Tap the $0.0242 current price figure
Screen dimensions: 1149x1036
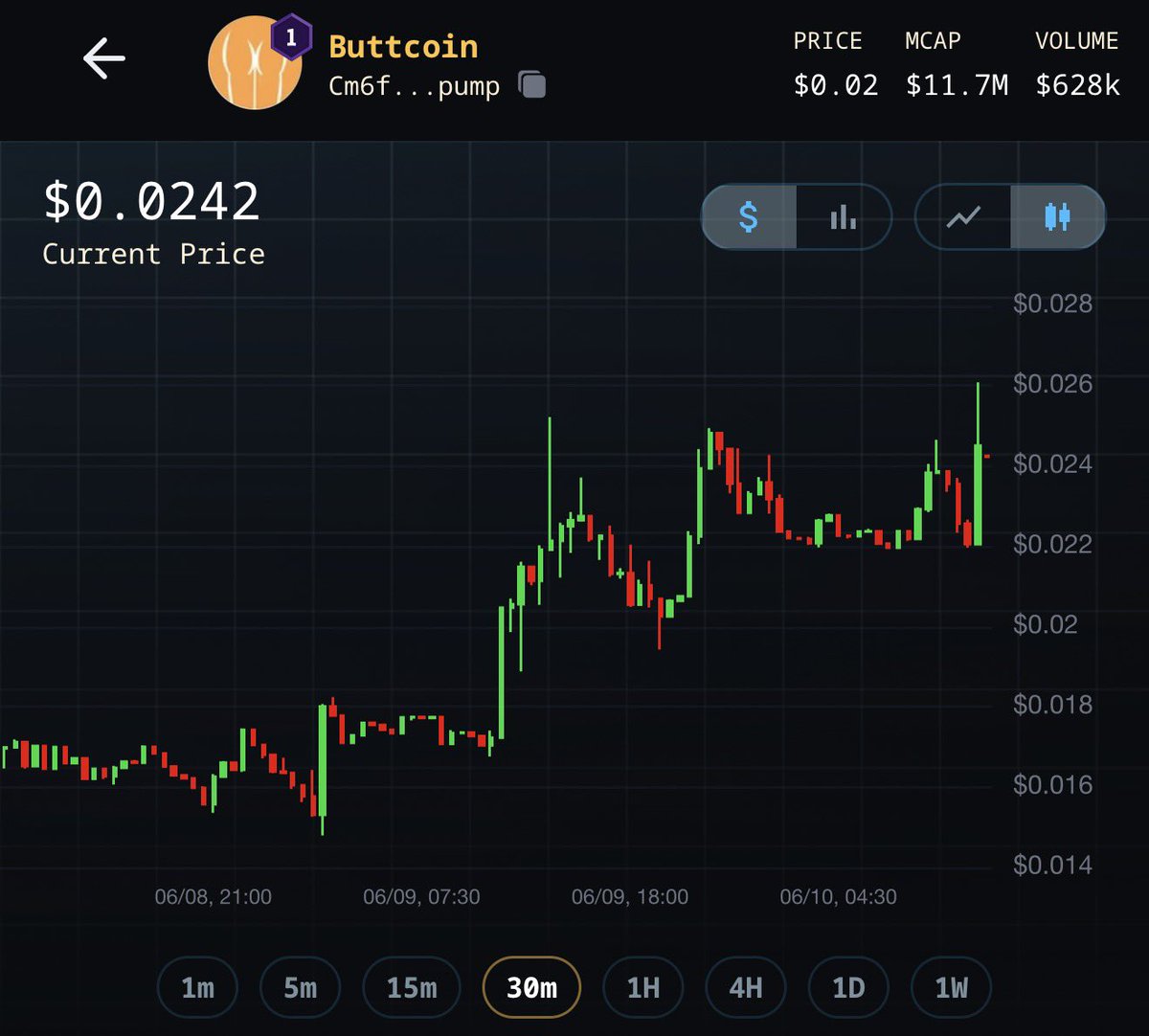tap(151, 201)
